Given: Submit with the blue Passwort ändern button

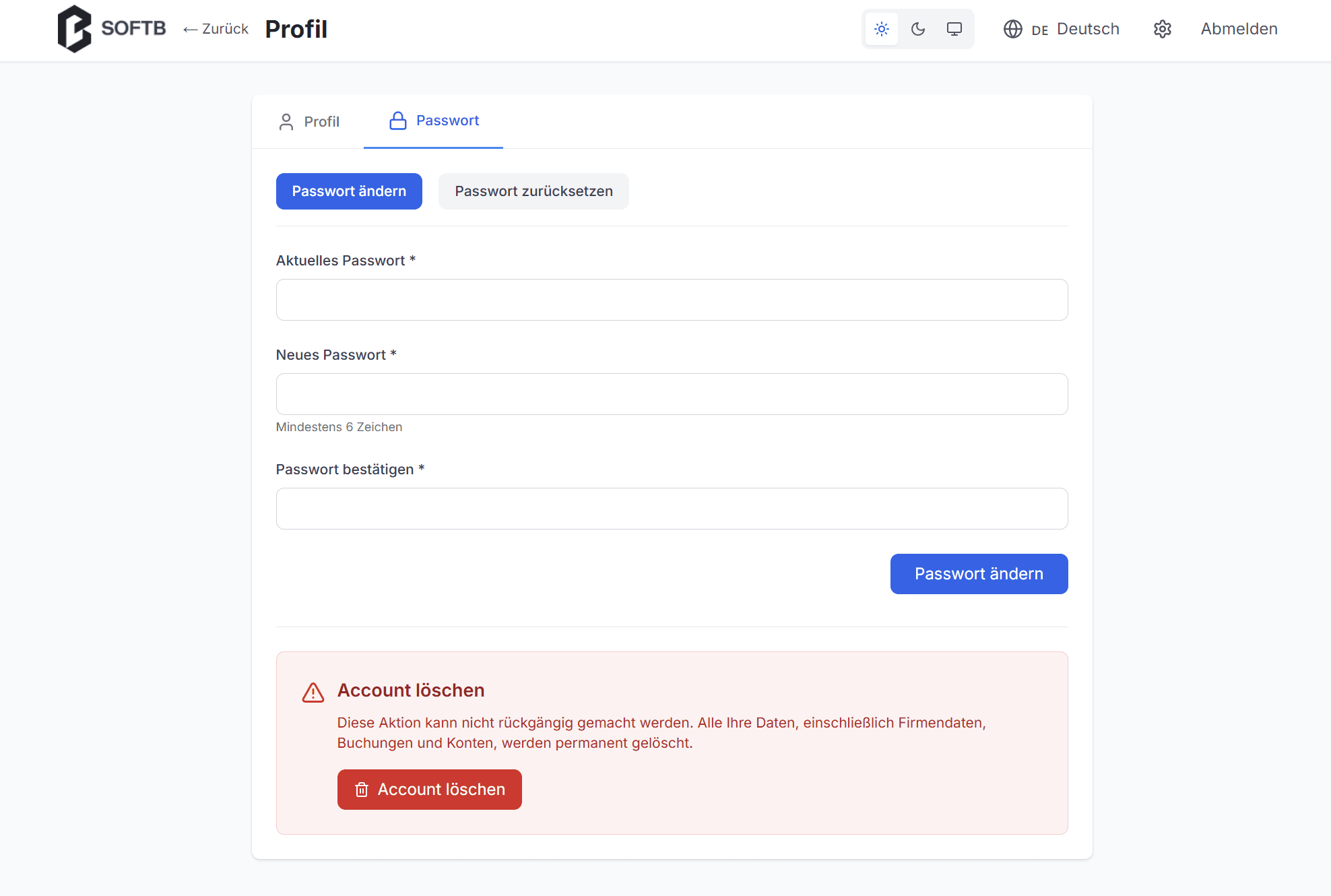Looking at the screenshot, I should (x=979, y=574).
